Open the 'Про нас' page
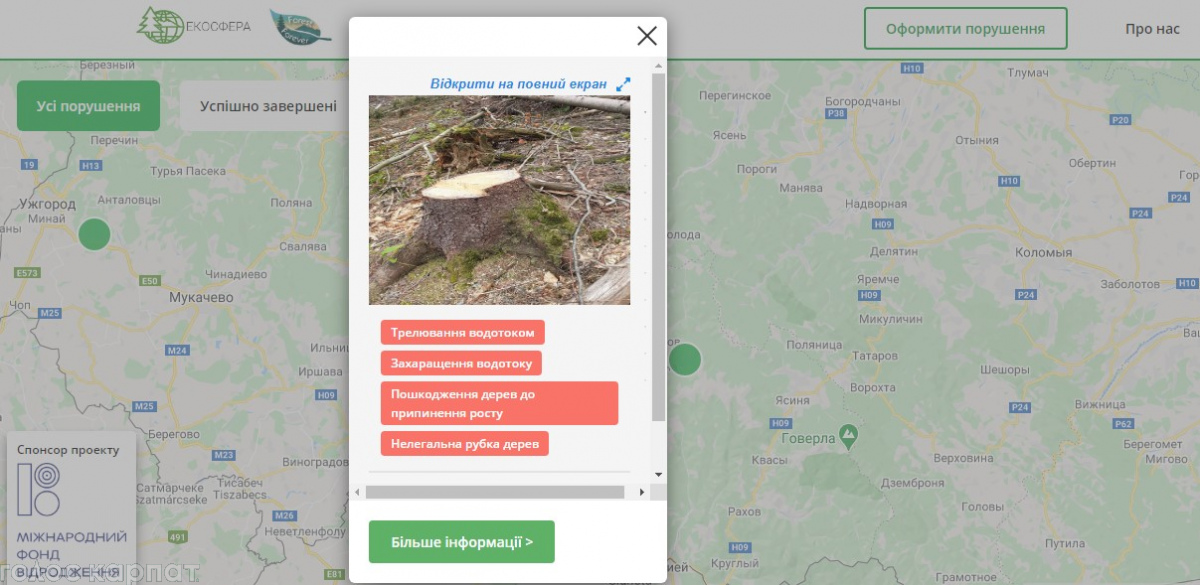The image size is (1200, 585). (x=1152, y=28)
